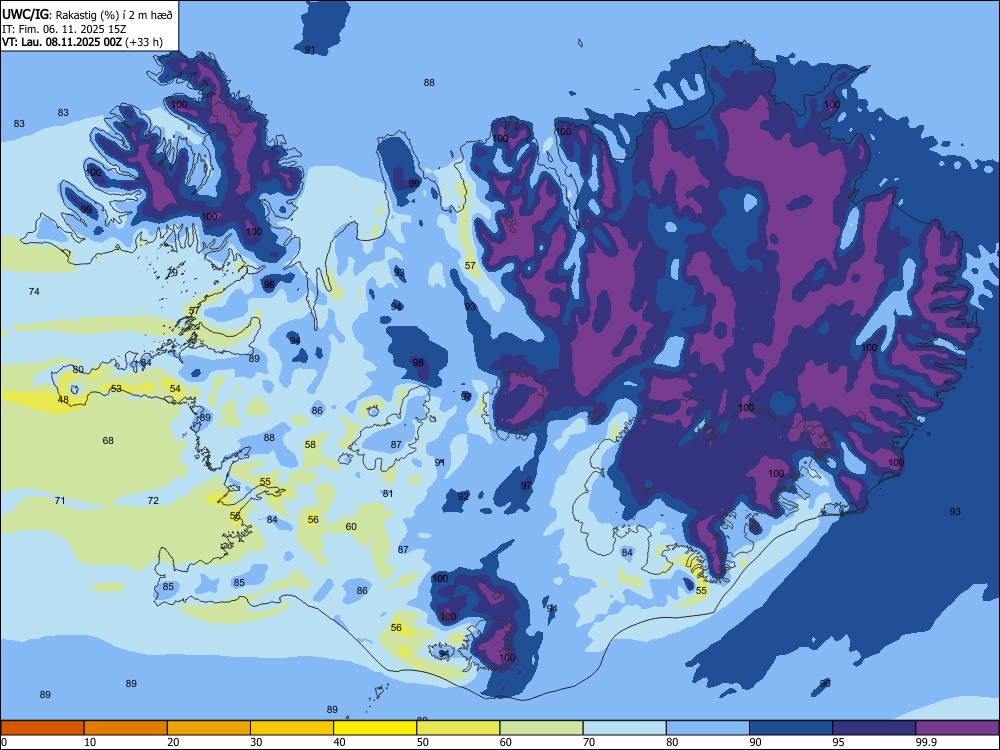The width and height of the screenshot is (1000, 750).
Task: Click the medium blue 90–95 legend swatch
Action: coord(791,728)
